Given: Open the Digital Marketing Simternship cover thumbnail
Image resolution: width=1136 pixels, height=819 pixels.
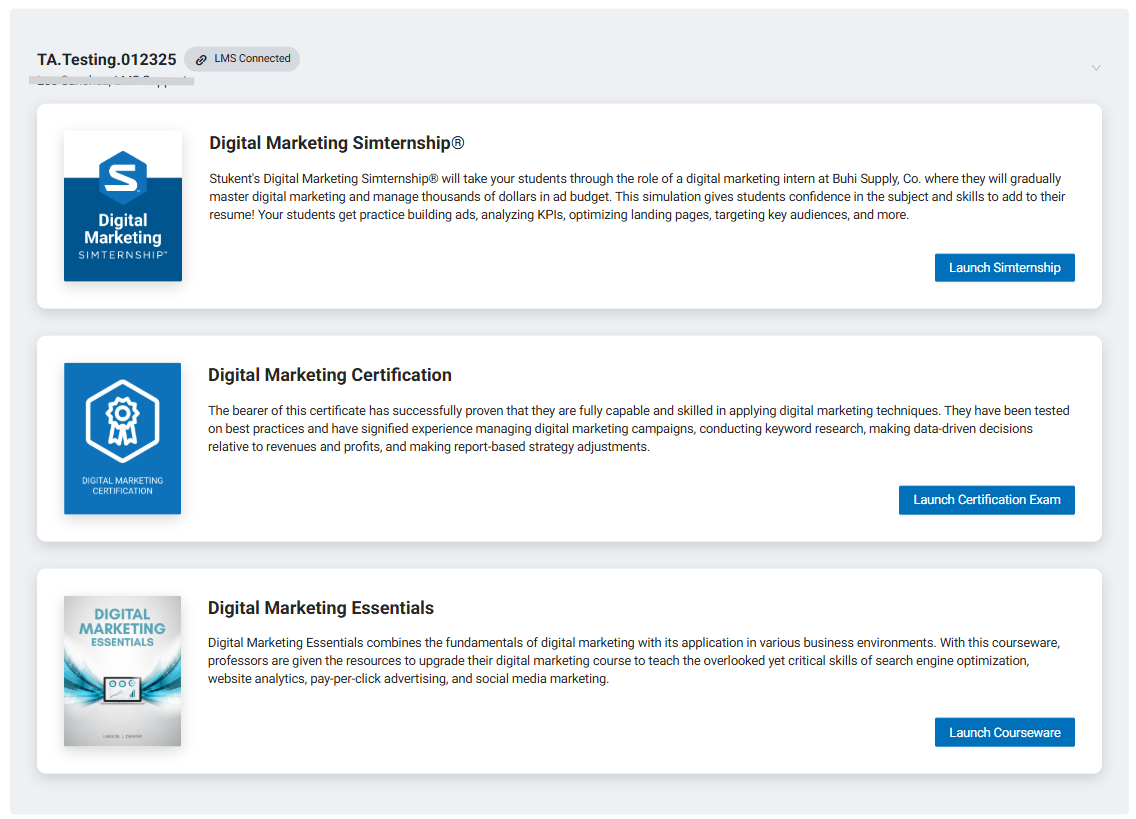Looking at the screenshot, I should pos(122,206).
